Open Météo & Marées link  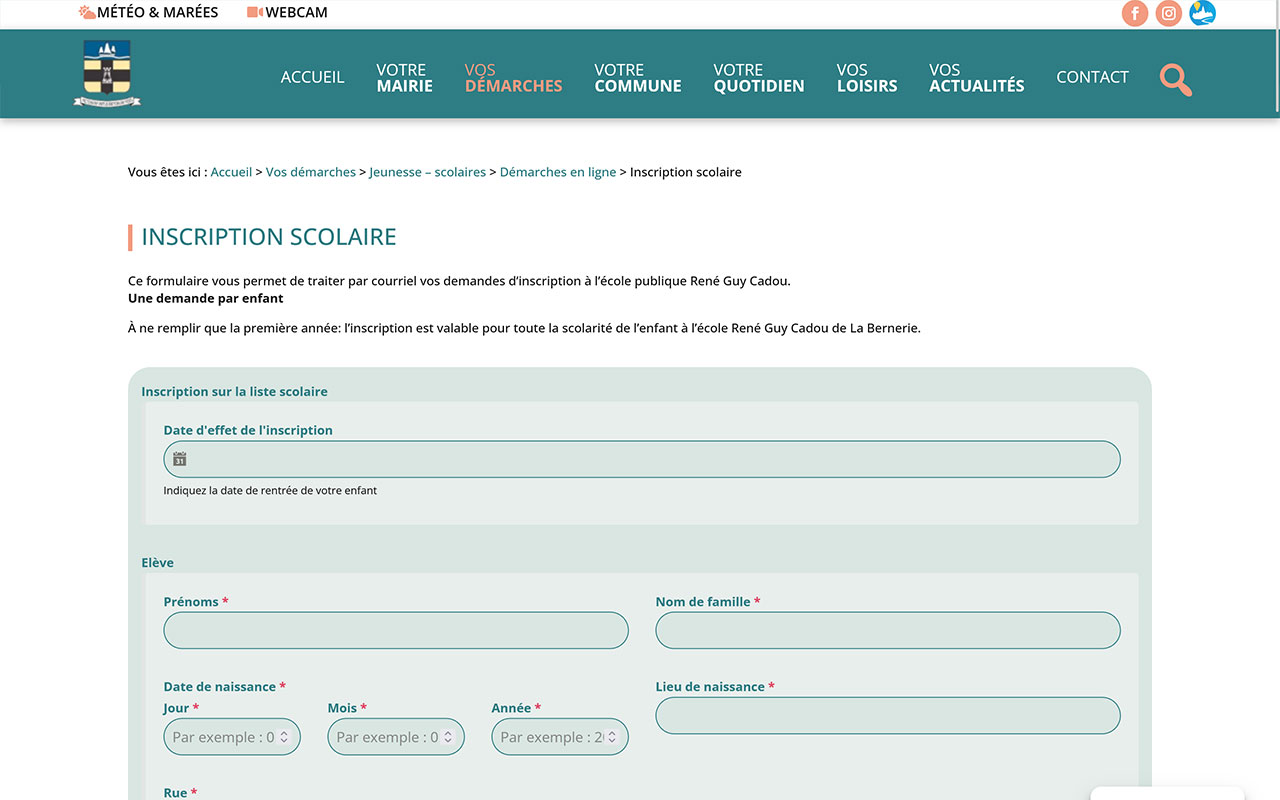(x=148, y=13)
